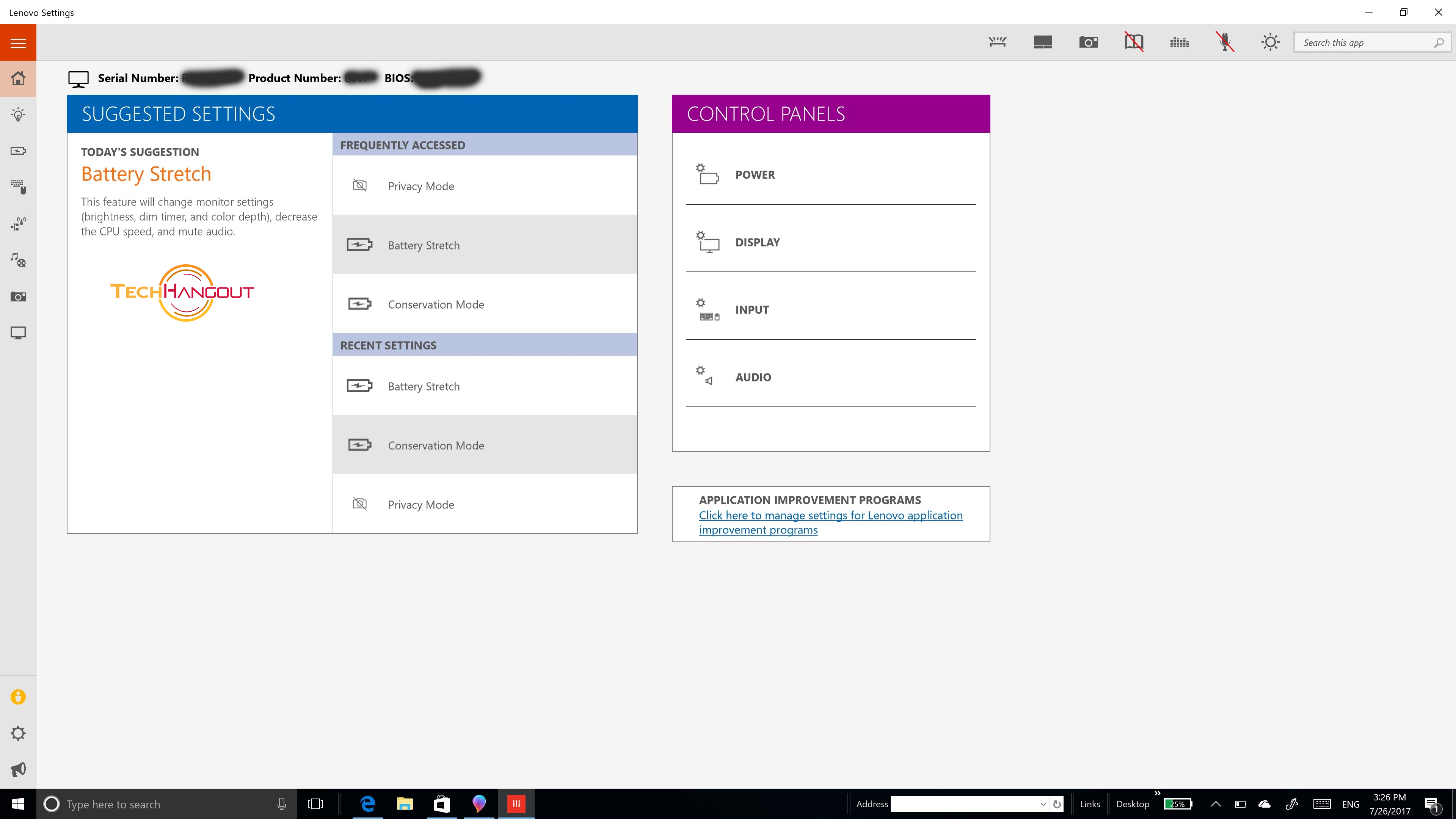Show hidden system tray icons
Image resolution: width=1456 pixels, height=819 pixels.
1215,804
